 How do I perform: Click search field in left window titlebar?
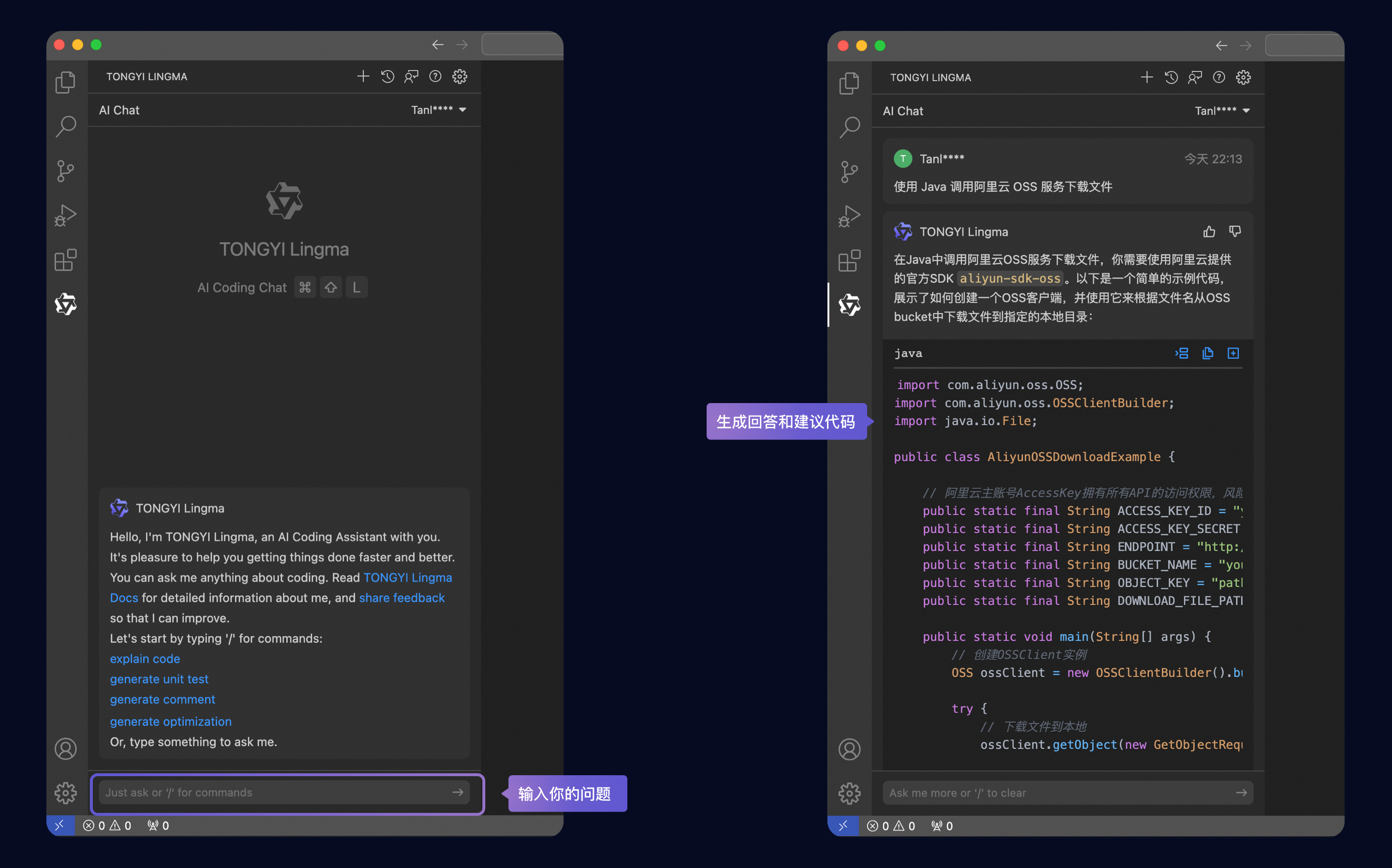pyautogui.click(x=522, y=44)
